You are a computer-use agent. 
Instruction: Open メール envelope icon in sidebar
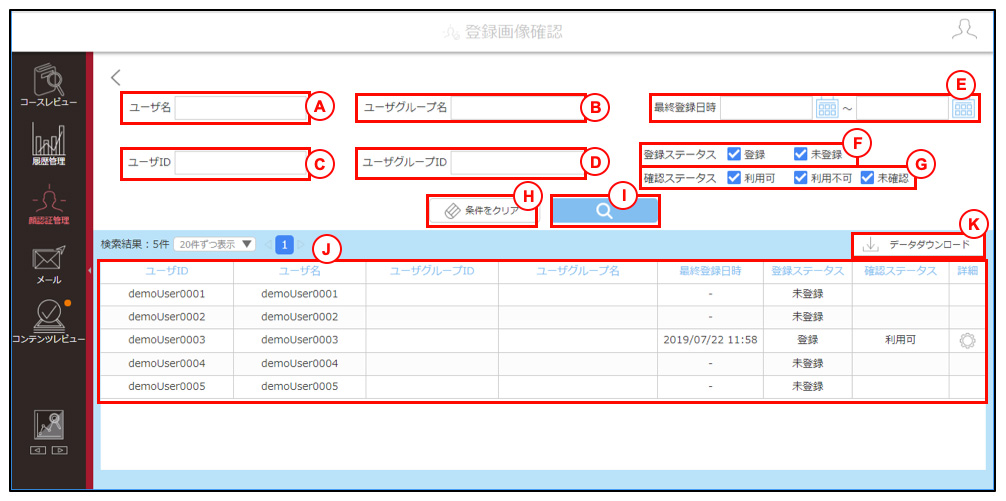pos(48,264)
